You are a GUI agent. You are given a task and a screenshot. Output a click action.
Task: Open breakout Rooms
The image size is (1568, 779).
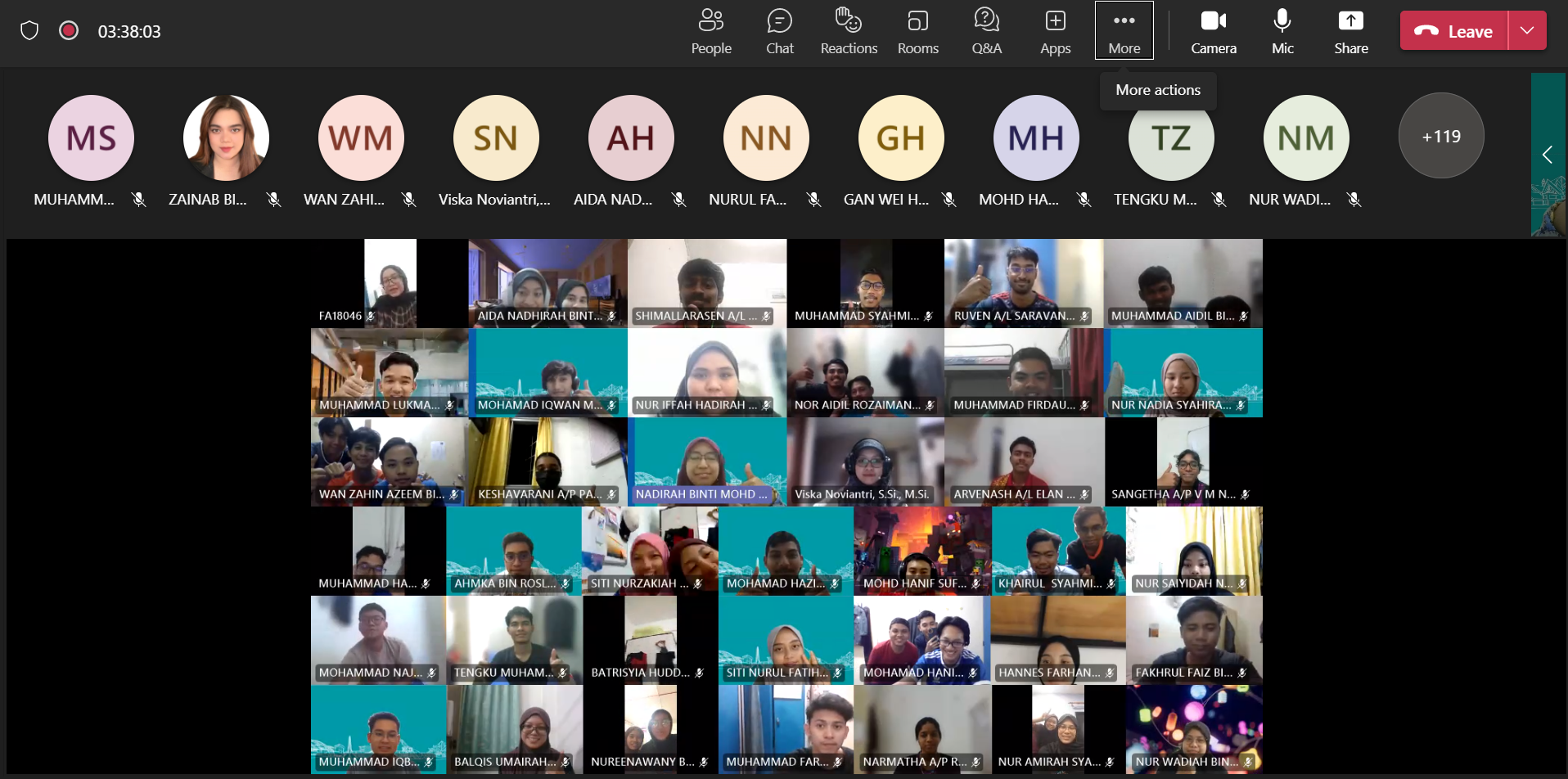(x=917, y=31)
